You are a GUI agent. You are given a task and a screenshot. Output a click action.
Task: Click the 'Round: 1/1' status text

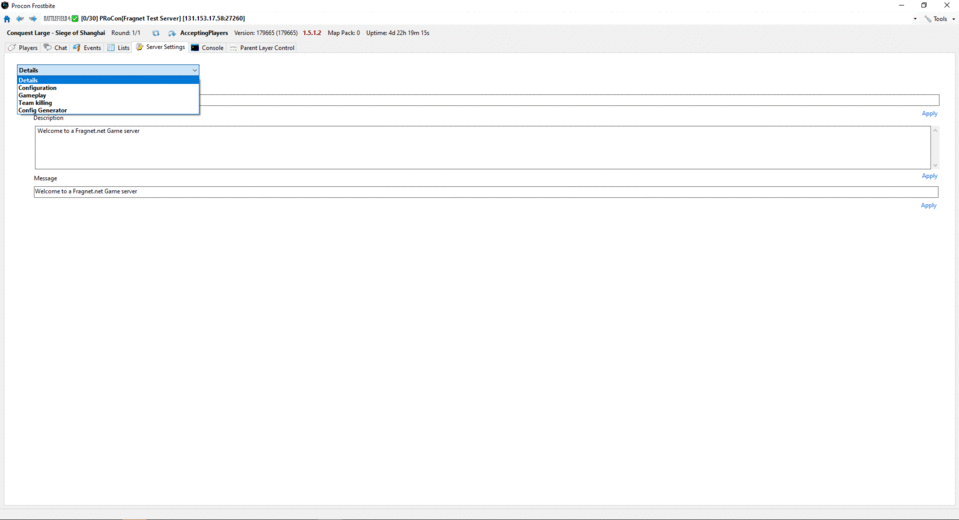coord(125,33)
